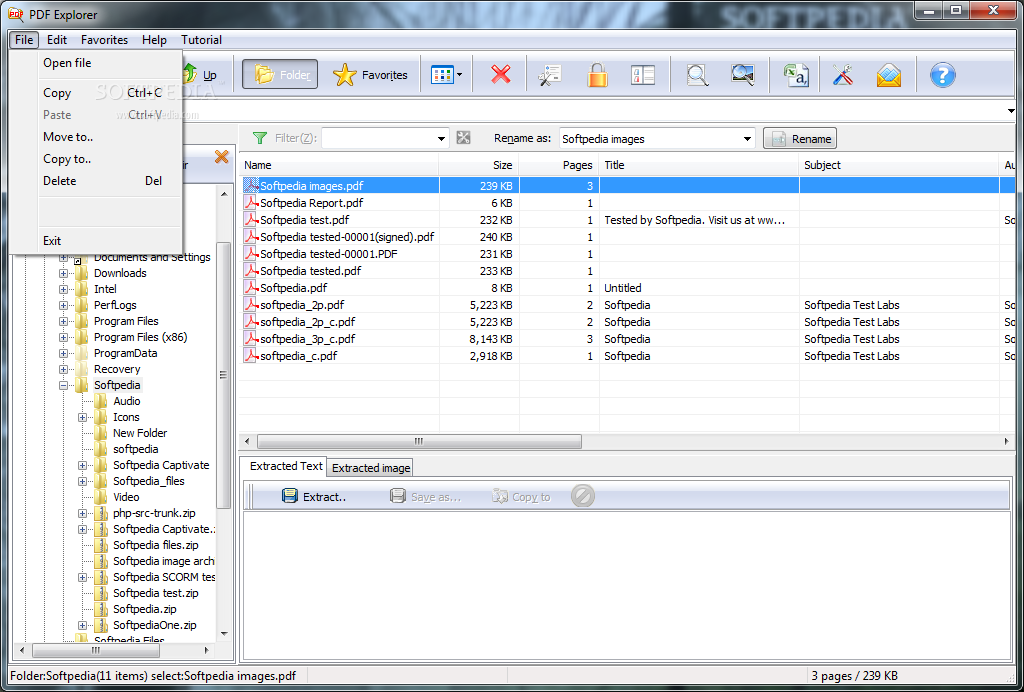
Task: Click the status bar text '3 pages / 239 KB'
Action: coord(854,676)
